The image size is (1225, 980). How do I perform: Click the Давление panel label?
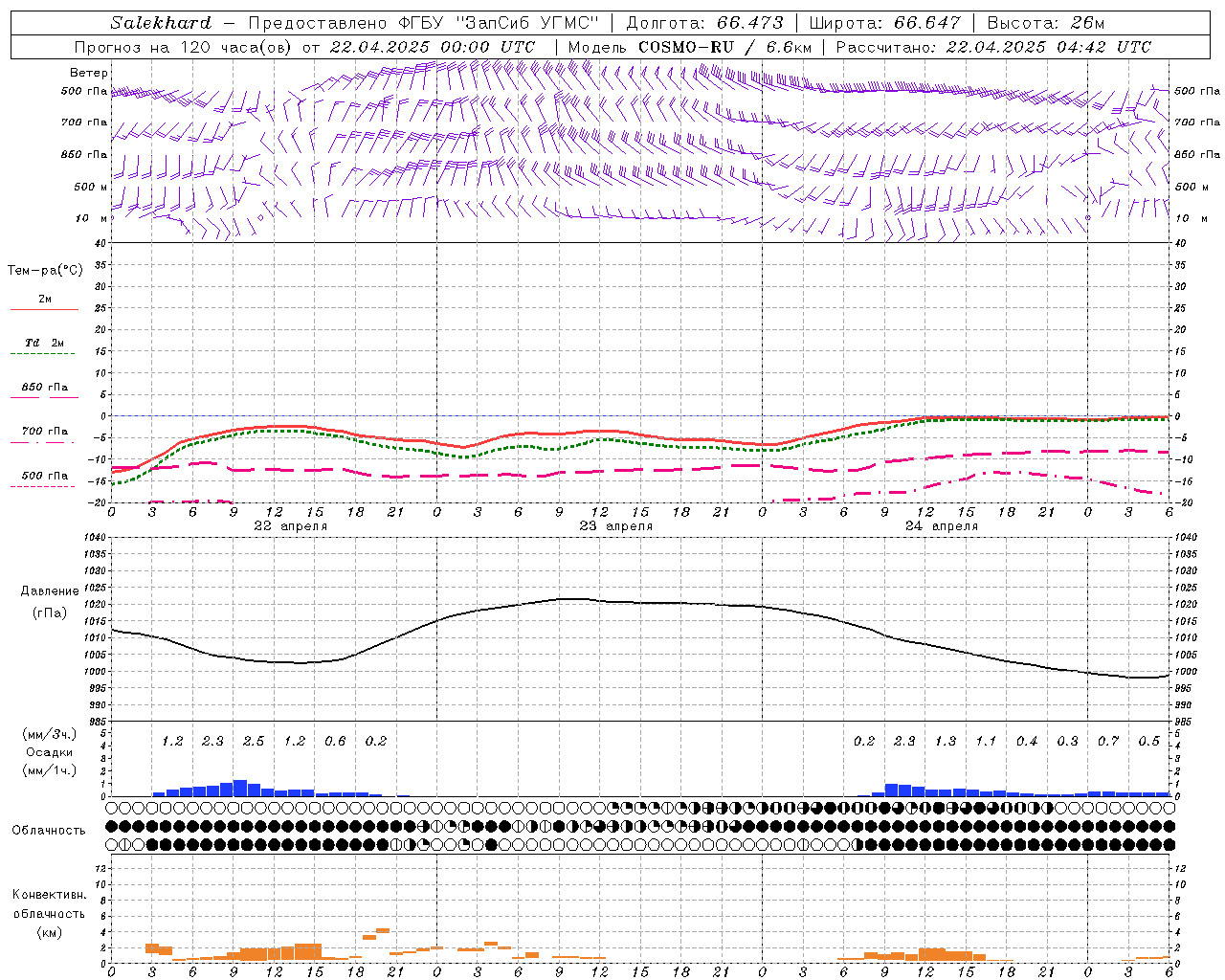[x=50, y=591]
